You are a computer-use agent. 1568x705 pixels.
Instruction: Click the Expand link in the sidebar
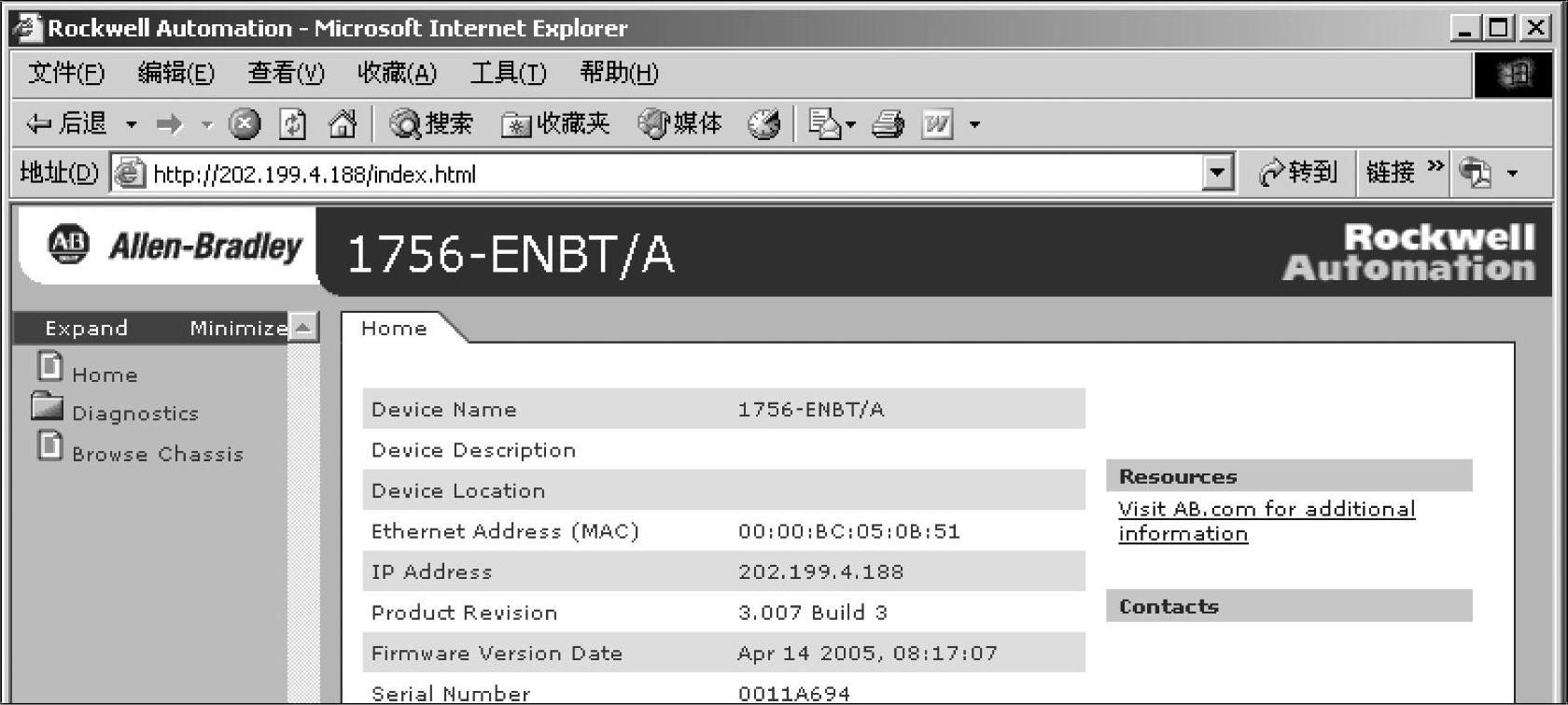(x=86, y=328)
